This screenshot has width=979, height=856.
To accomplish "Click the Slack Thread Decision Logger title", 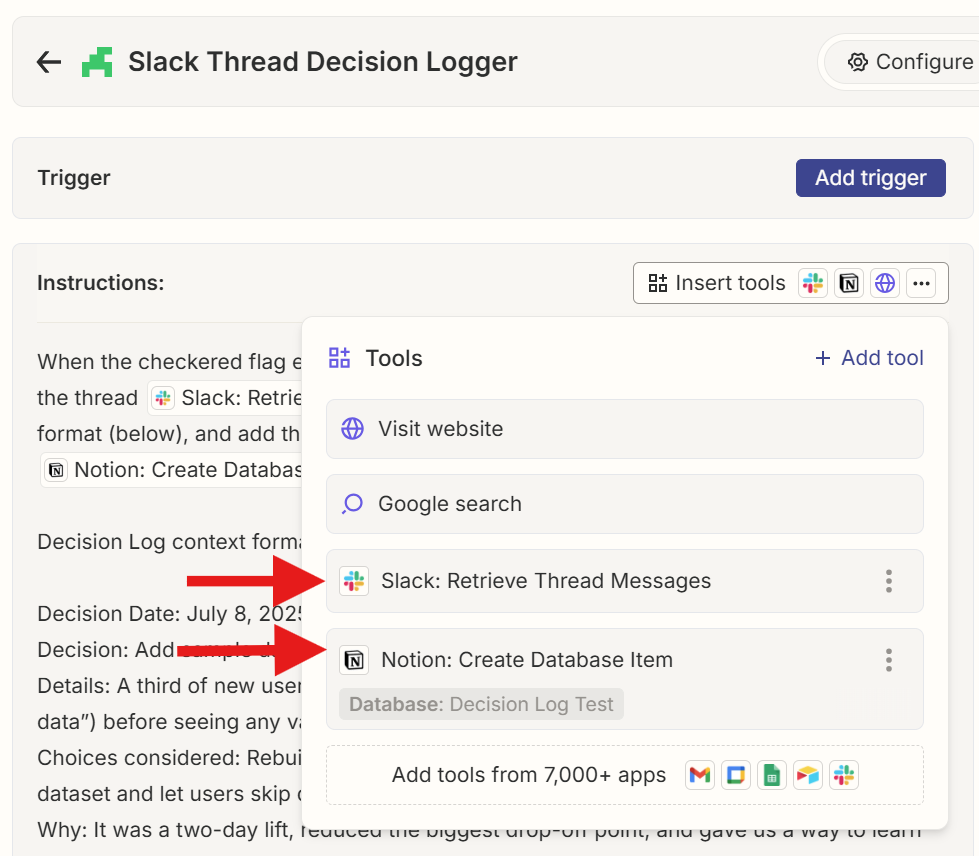I will 323,62.
